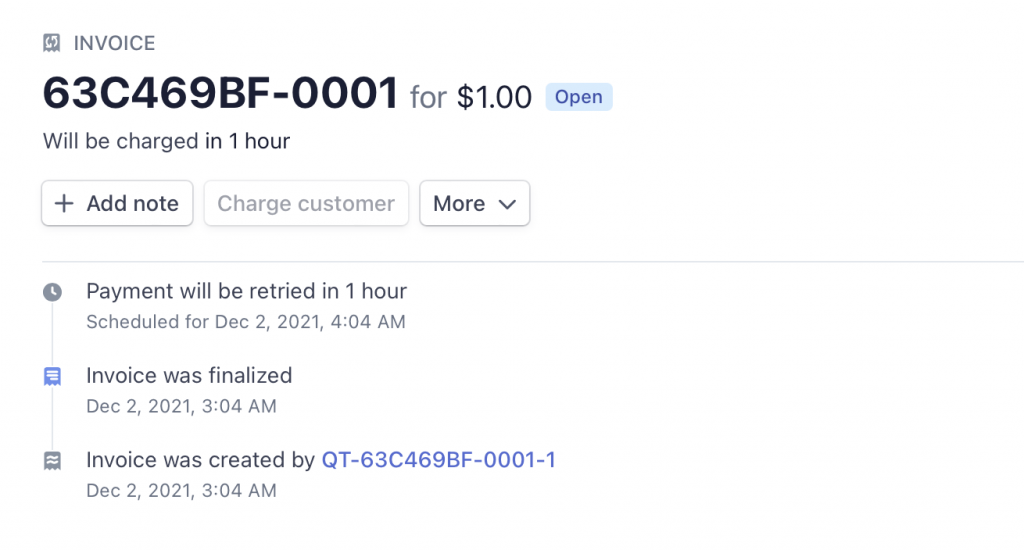This screenshot has height=550, width=1024.
Task: Click 'Payment will be retried in 1 hour'
Action: coord(246,291)
